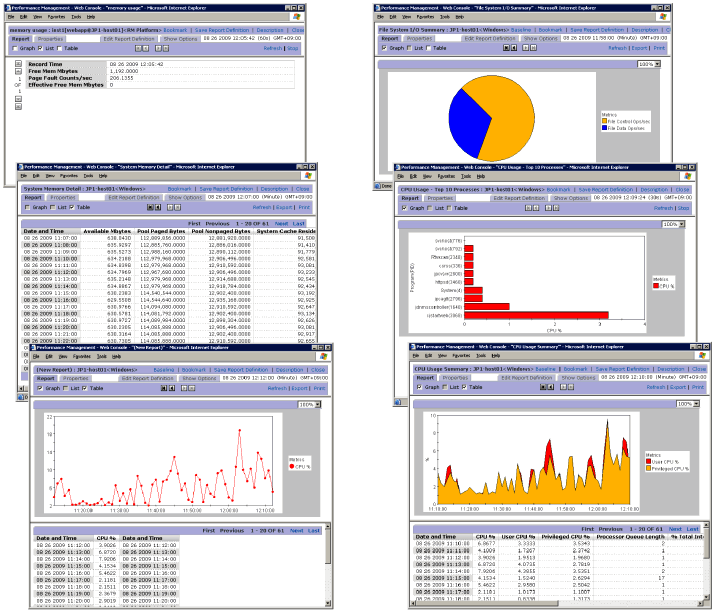Switch to Properties tab in System Memory Detail

click(63, 198)
